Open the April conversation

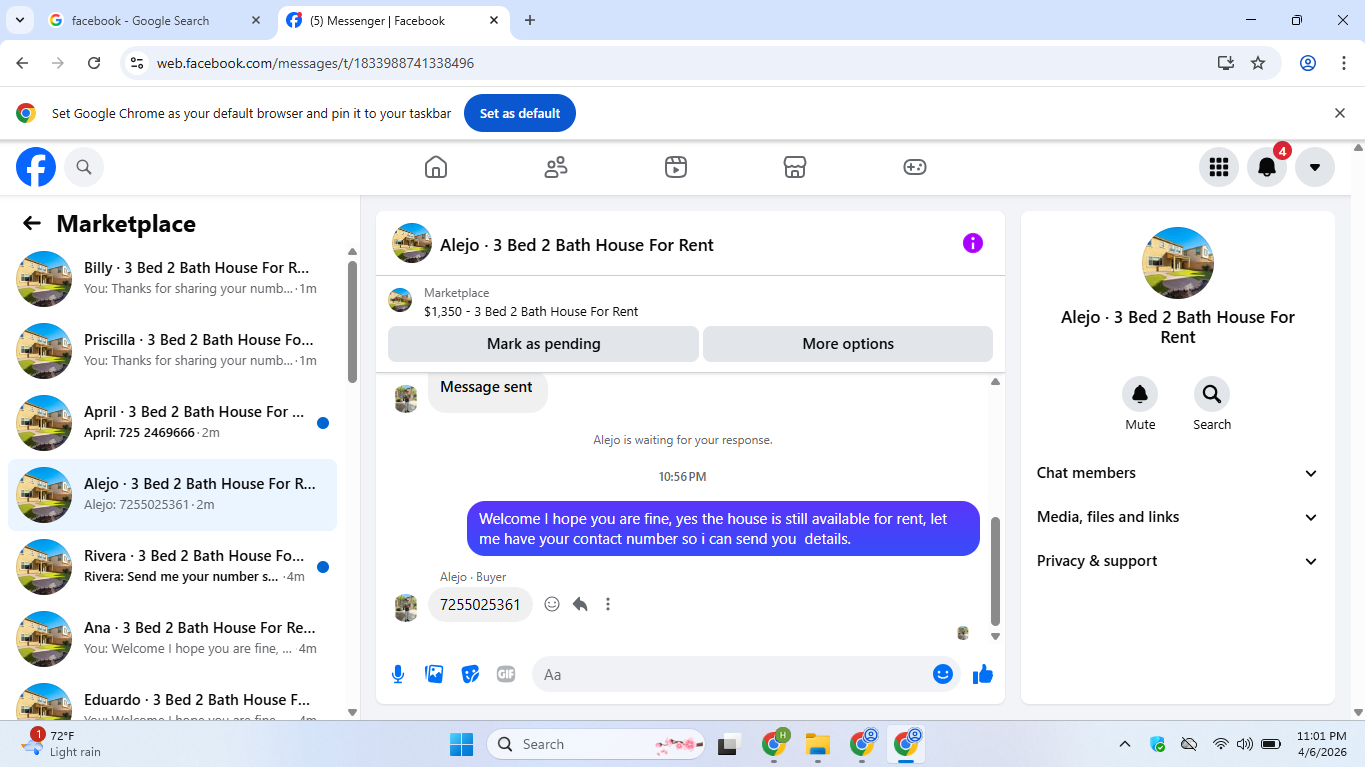click(x=172, y=423)
